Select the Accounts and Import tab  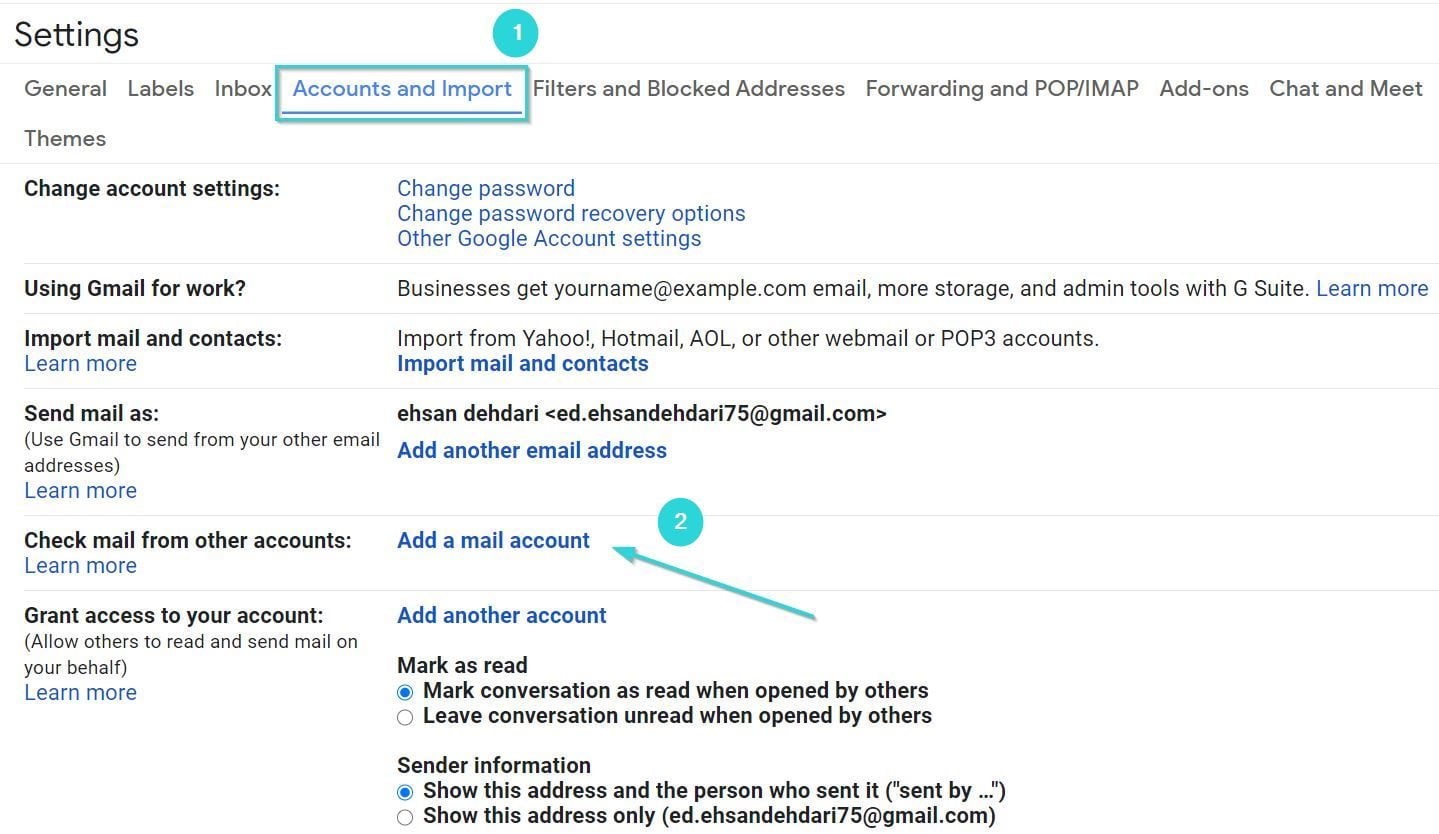point(402,89)
